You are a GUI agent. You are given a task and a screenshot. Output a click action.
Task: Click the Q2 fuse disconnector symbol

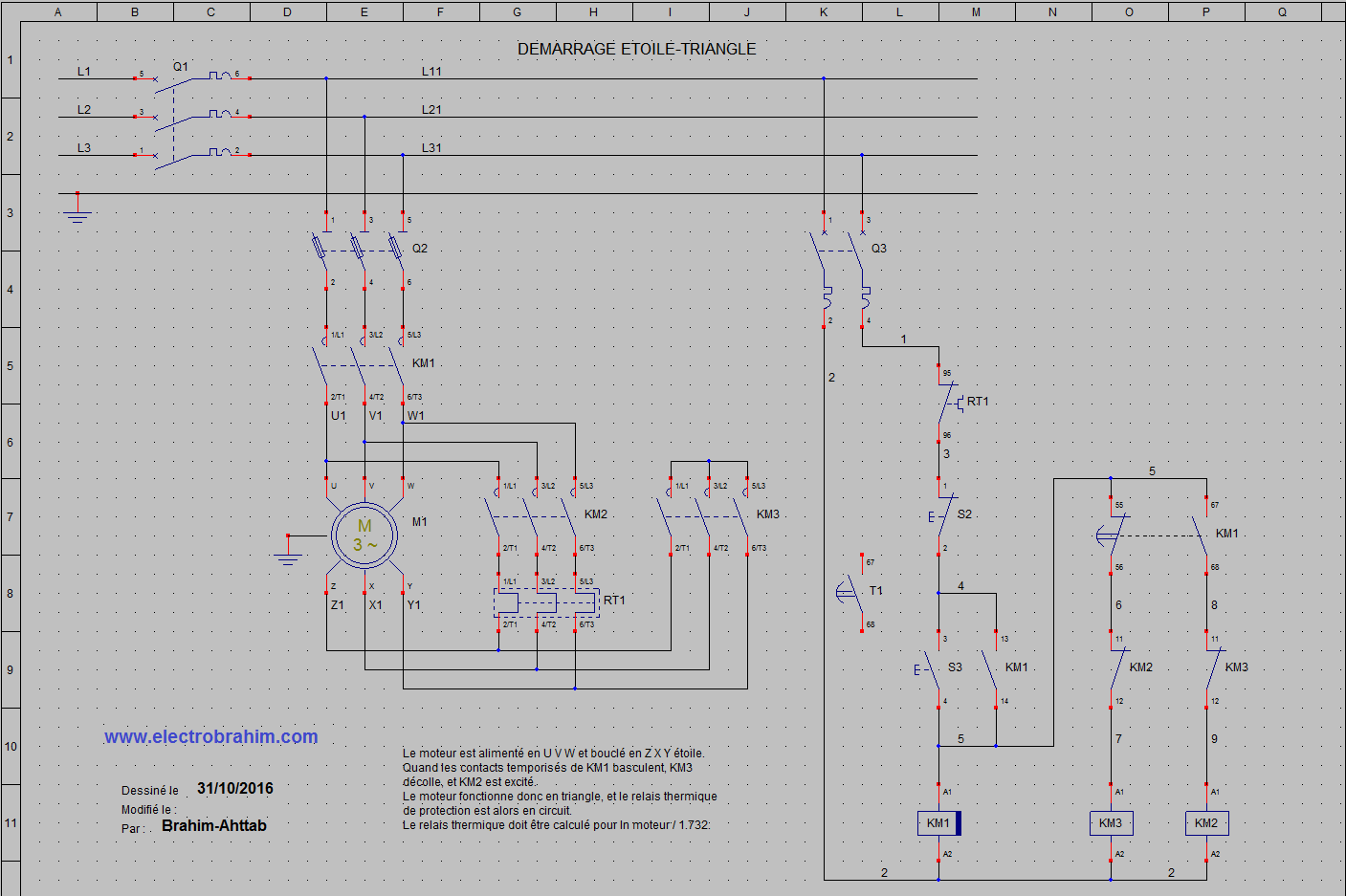click(x=364, y=249)
